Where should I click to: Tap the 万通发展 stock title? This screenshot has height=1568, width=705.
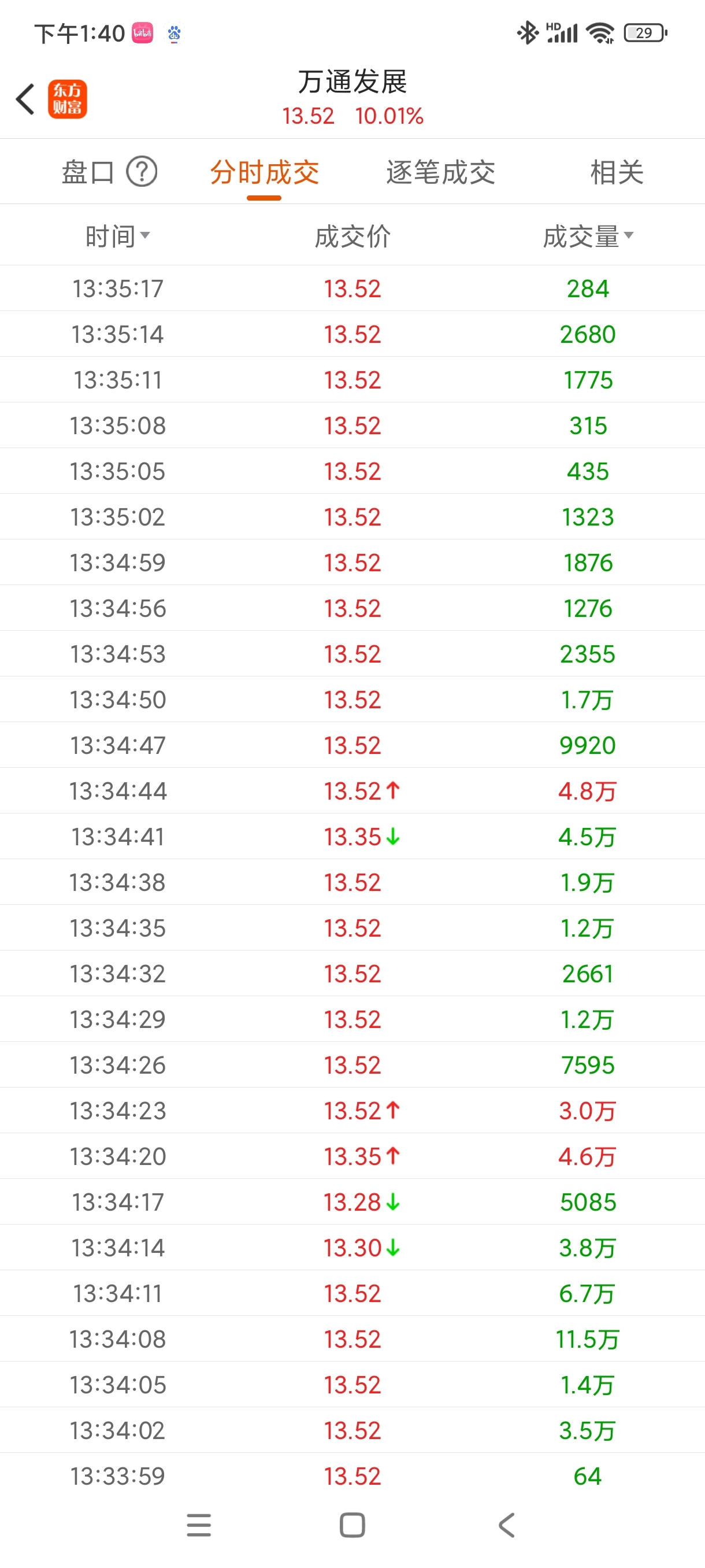[x=352, y=82]
